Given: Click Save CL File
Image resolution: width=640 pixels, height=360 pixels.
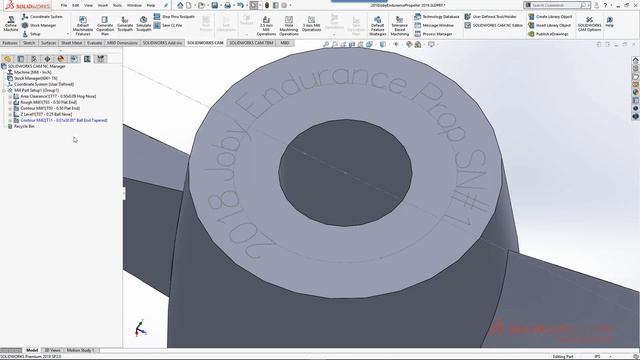Looking at the screenshot, I should point(168,25).
